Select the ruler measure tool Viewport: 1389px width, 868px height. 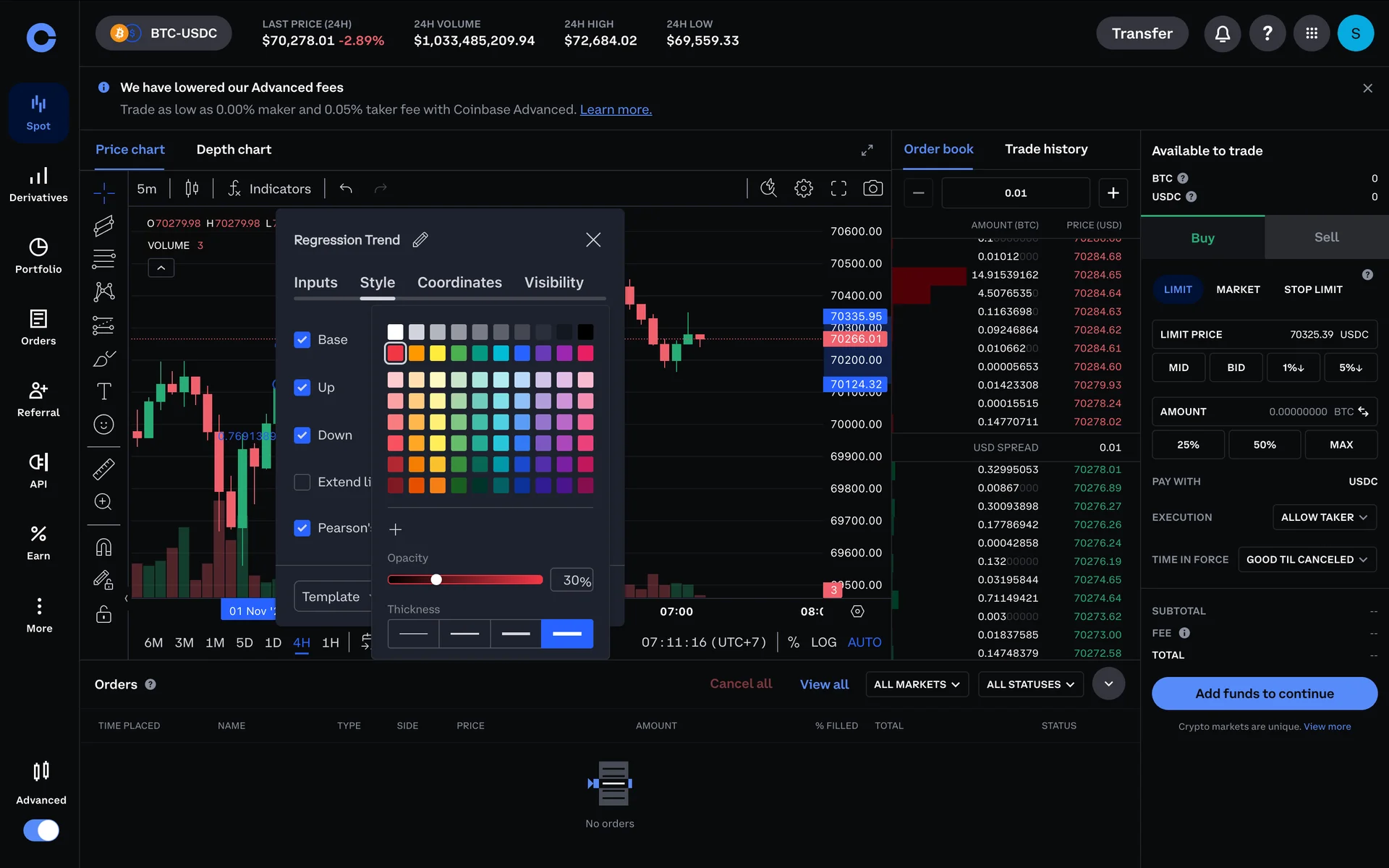tap(103, 469)
